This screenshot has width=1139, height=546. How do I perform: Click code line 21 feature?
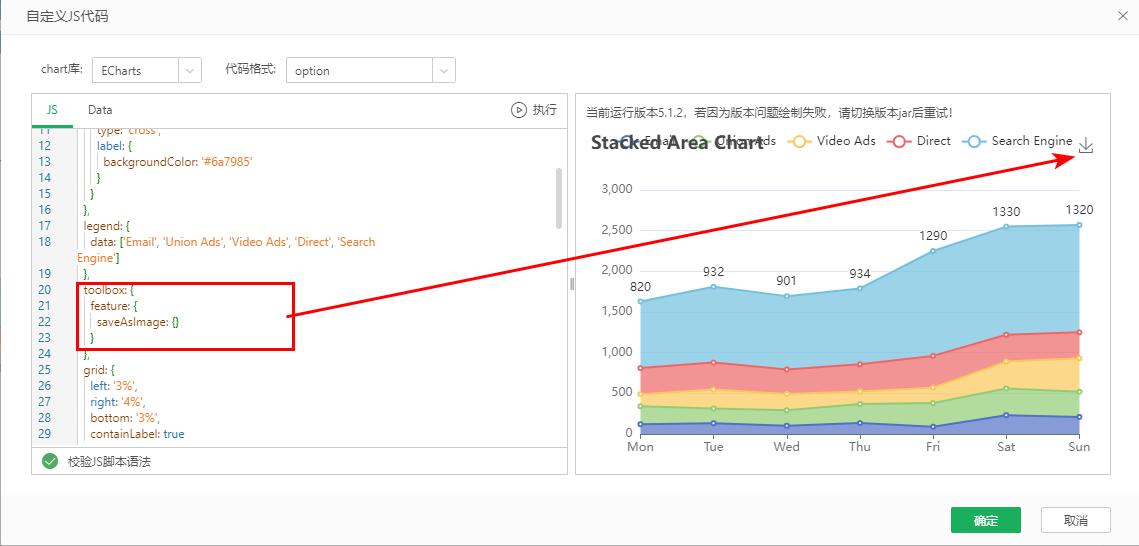tap(115, 306)
